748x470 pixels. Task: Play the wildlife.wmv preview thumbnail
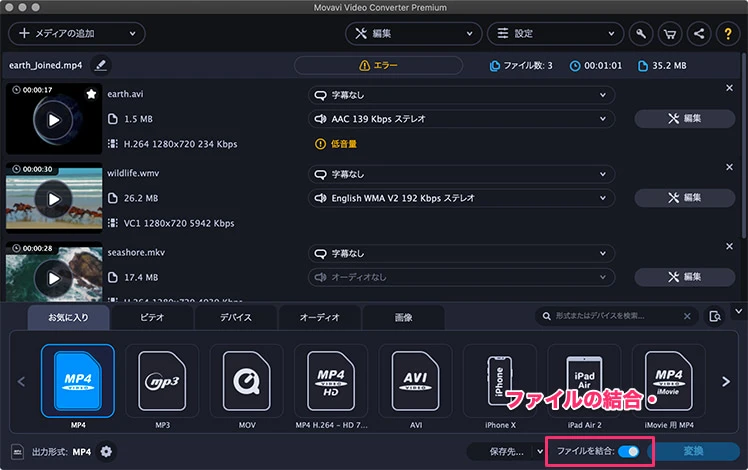coord(54,199)
